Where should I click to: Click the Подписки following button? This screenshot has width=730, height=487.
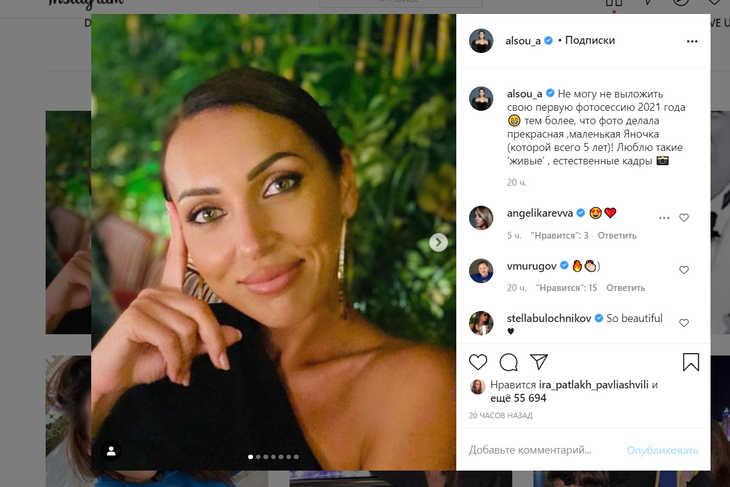(x=590, y=41)
